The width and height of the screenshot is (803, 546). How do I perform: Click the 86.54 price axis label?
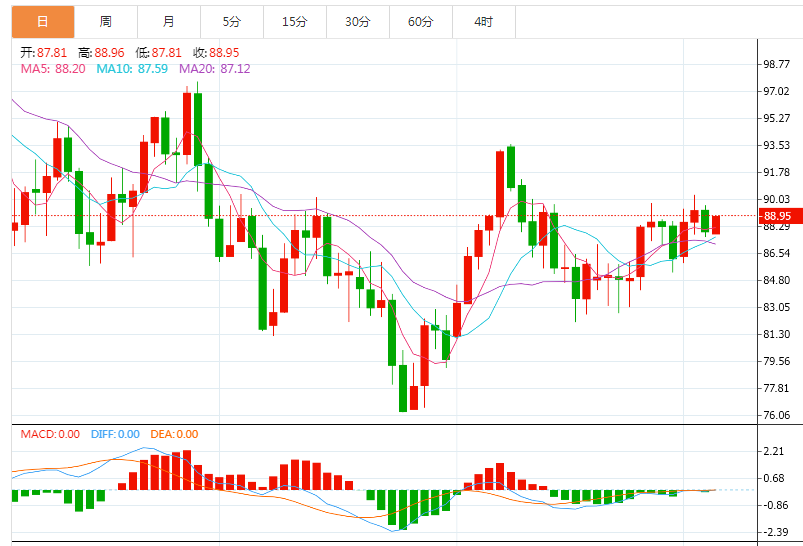776,253
